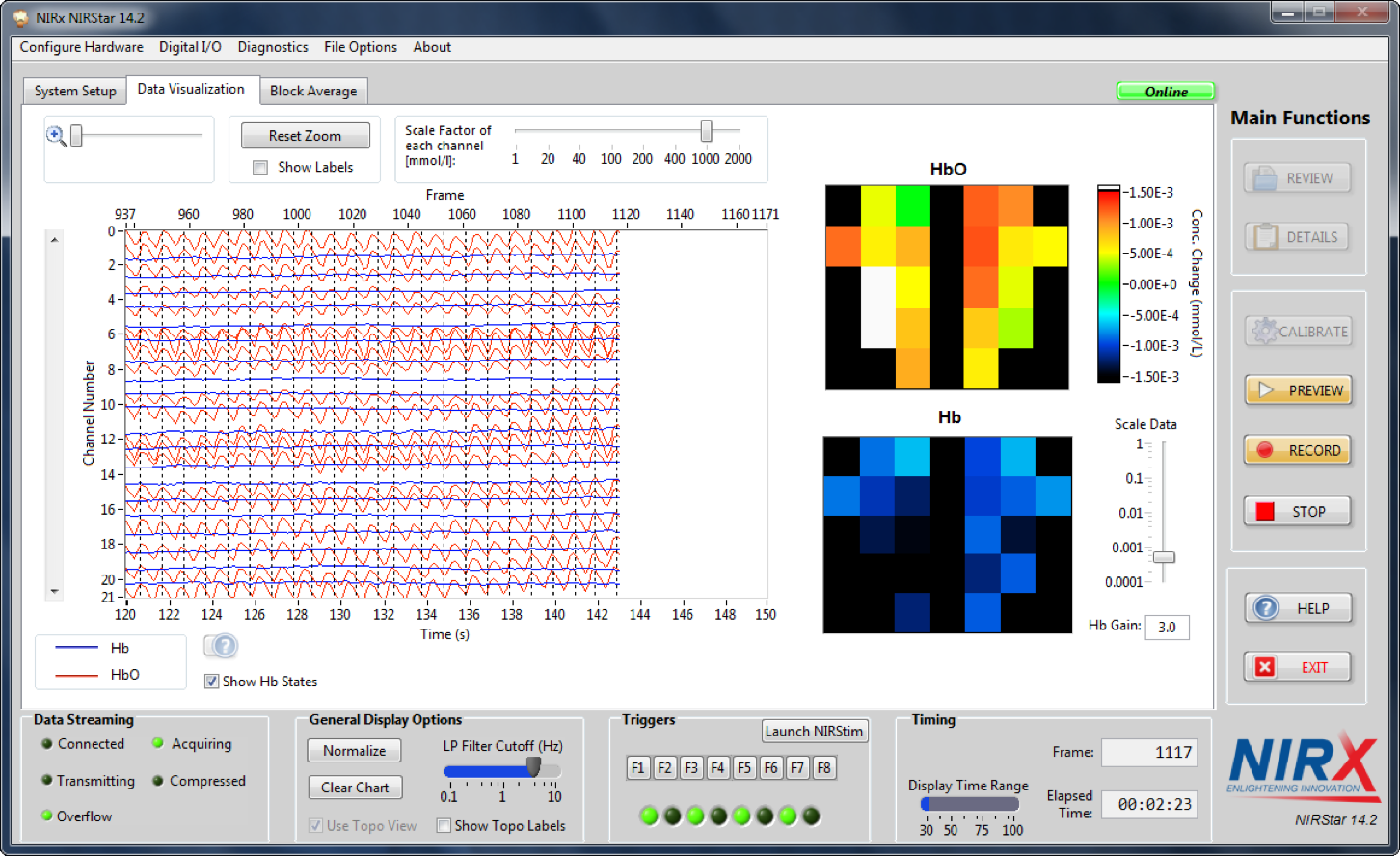Click the Reset Zoom button
1400x856 pixels.
[x=305, y=136]
